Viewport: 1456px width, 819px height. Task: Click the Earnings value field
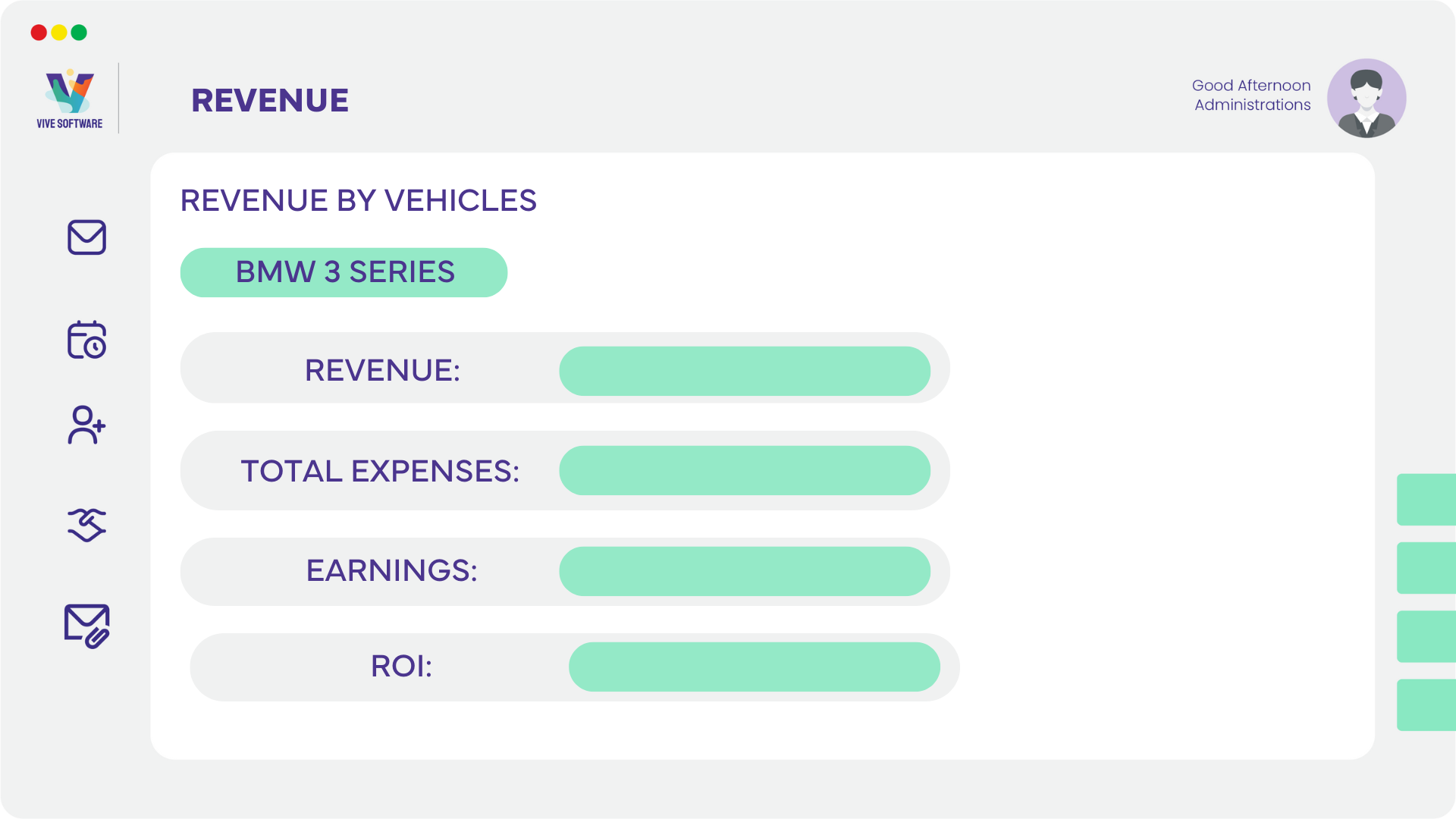(745, 571)
